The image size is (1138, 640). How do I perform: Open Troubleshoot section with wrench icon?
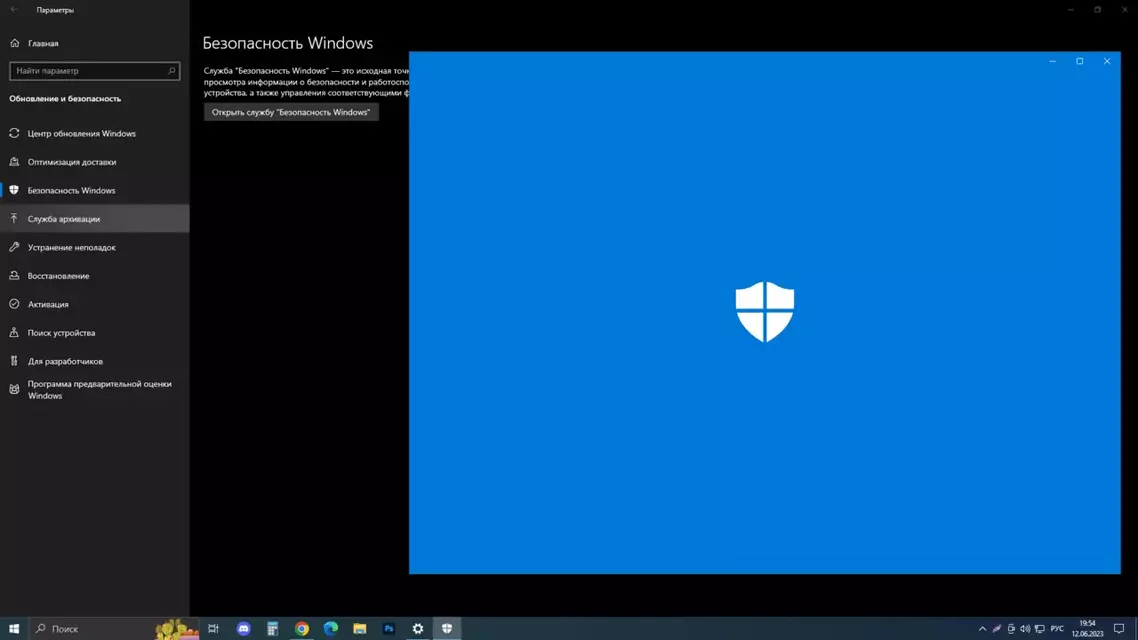coord(71,247)
